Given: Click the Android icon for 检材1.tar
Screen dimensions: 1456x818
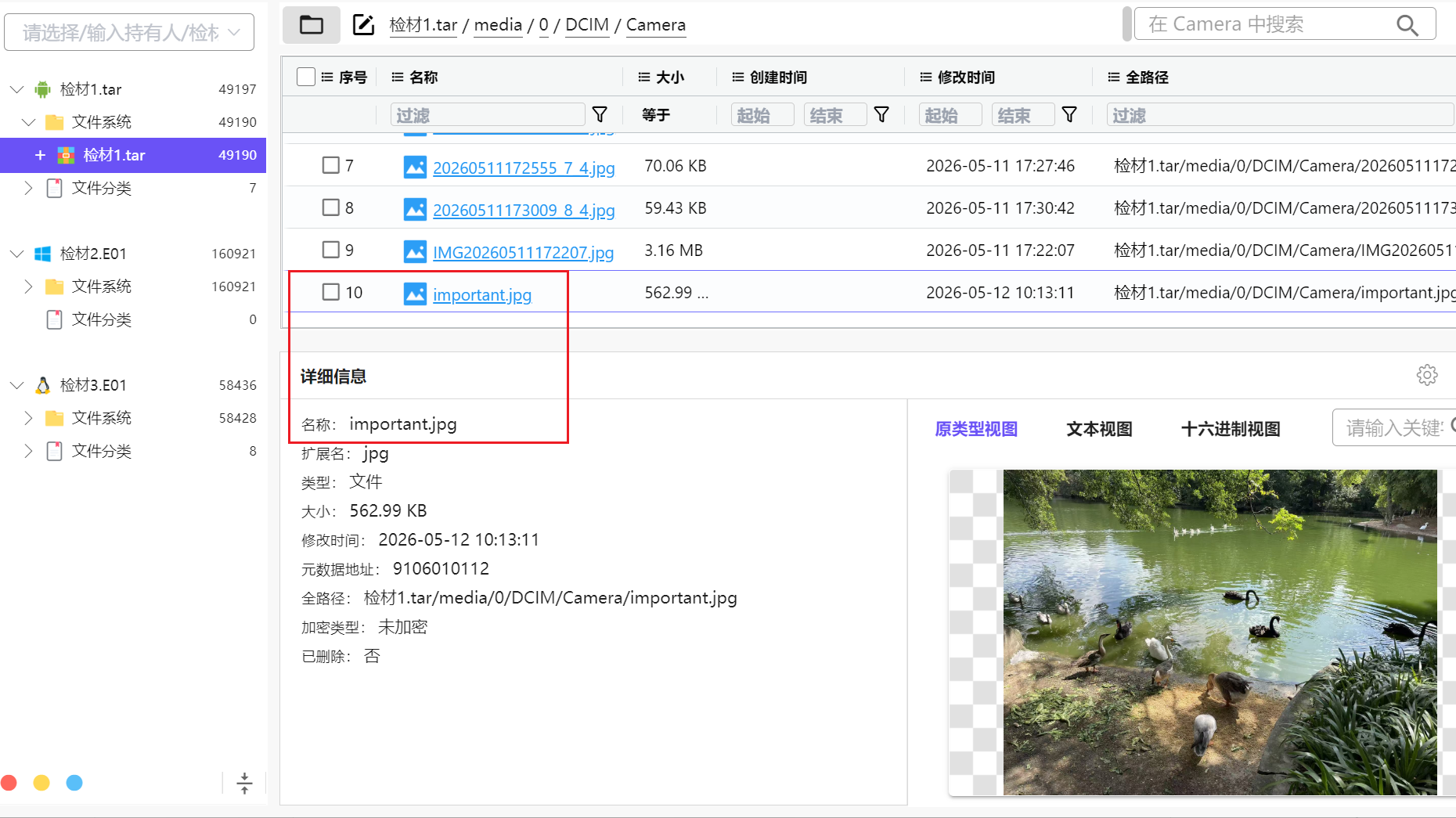Looking at the screenshot, I should tap(43, 89).
